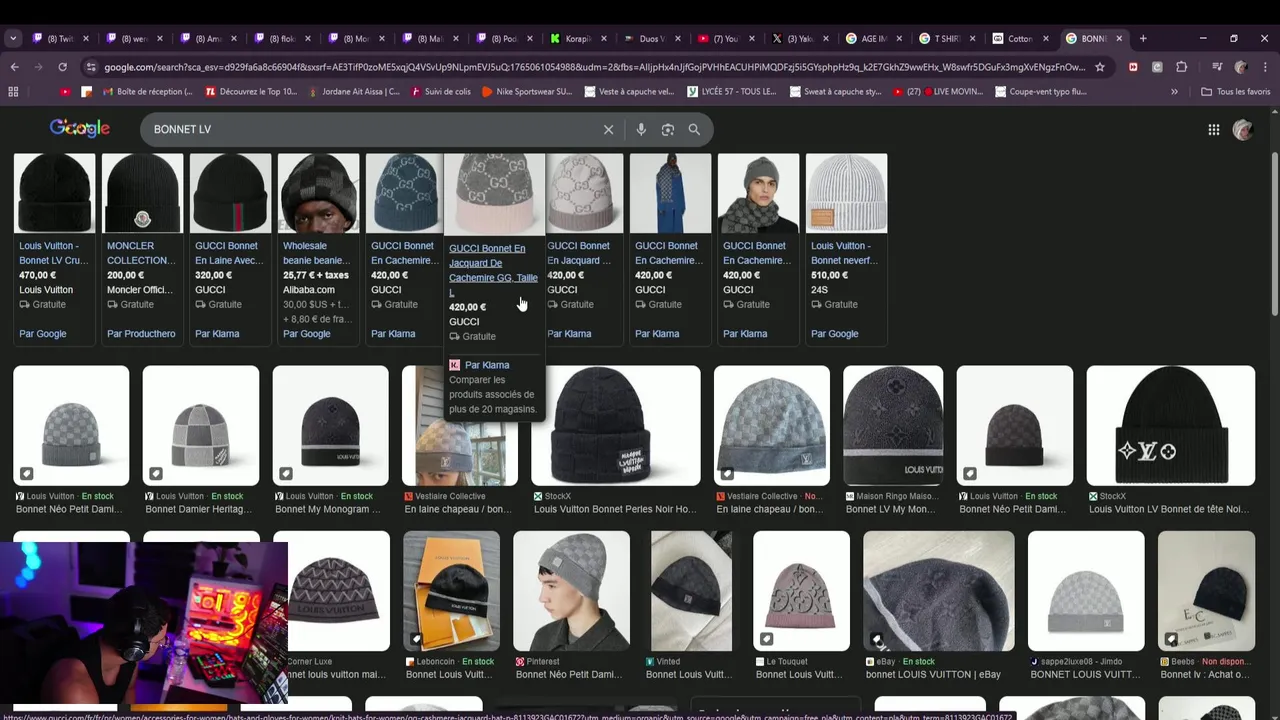Go to the Google homepage via the logo
Image resolution: width=1280 pixels, height=720 pixels.
pos(80,128)
